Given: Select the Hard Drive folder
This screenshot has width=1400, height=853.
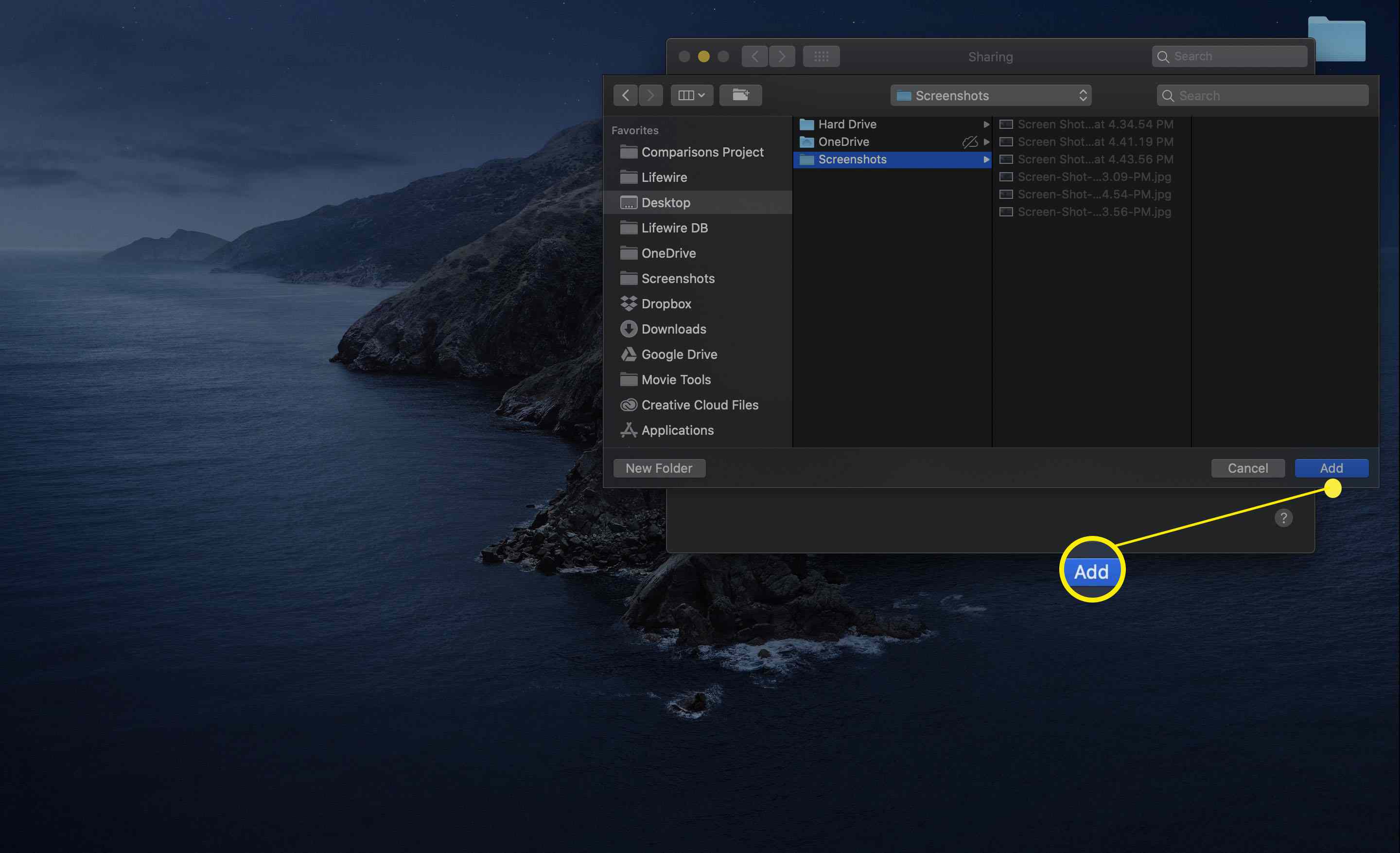Looking at the screenshot, I should [892, 124].
